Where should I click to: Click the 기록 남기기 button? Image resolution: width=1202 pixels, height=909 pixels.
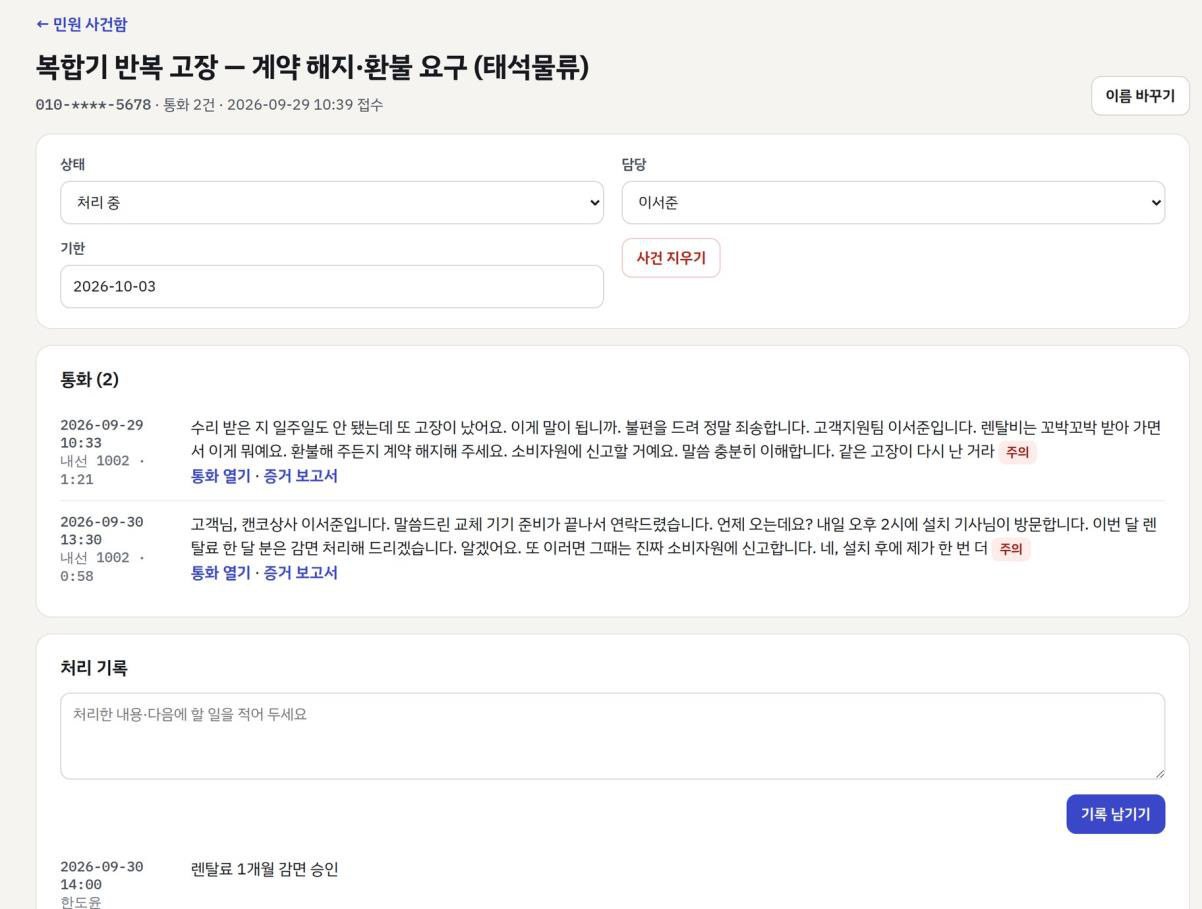pyautogui.click(x=1116, y=814)
